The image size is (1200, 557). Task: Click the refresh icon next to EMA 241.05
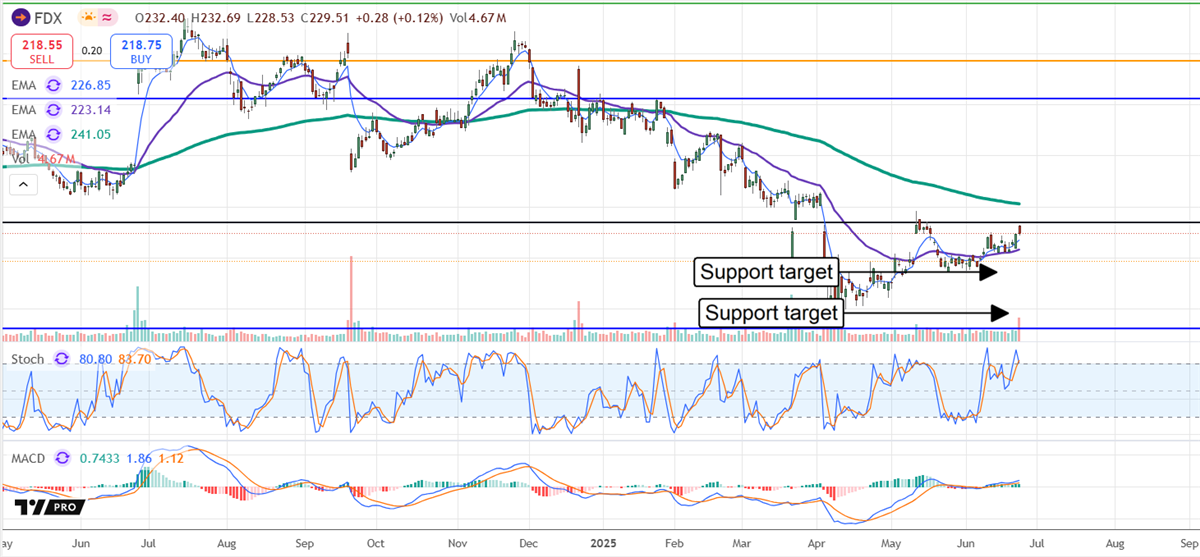(54, 134)
